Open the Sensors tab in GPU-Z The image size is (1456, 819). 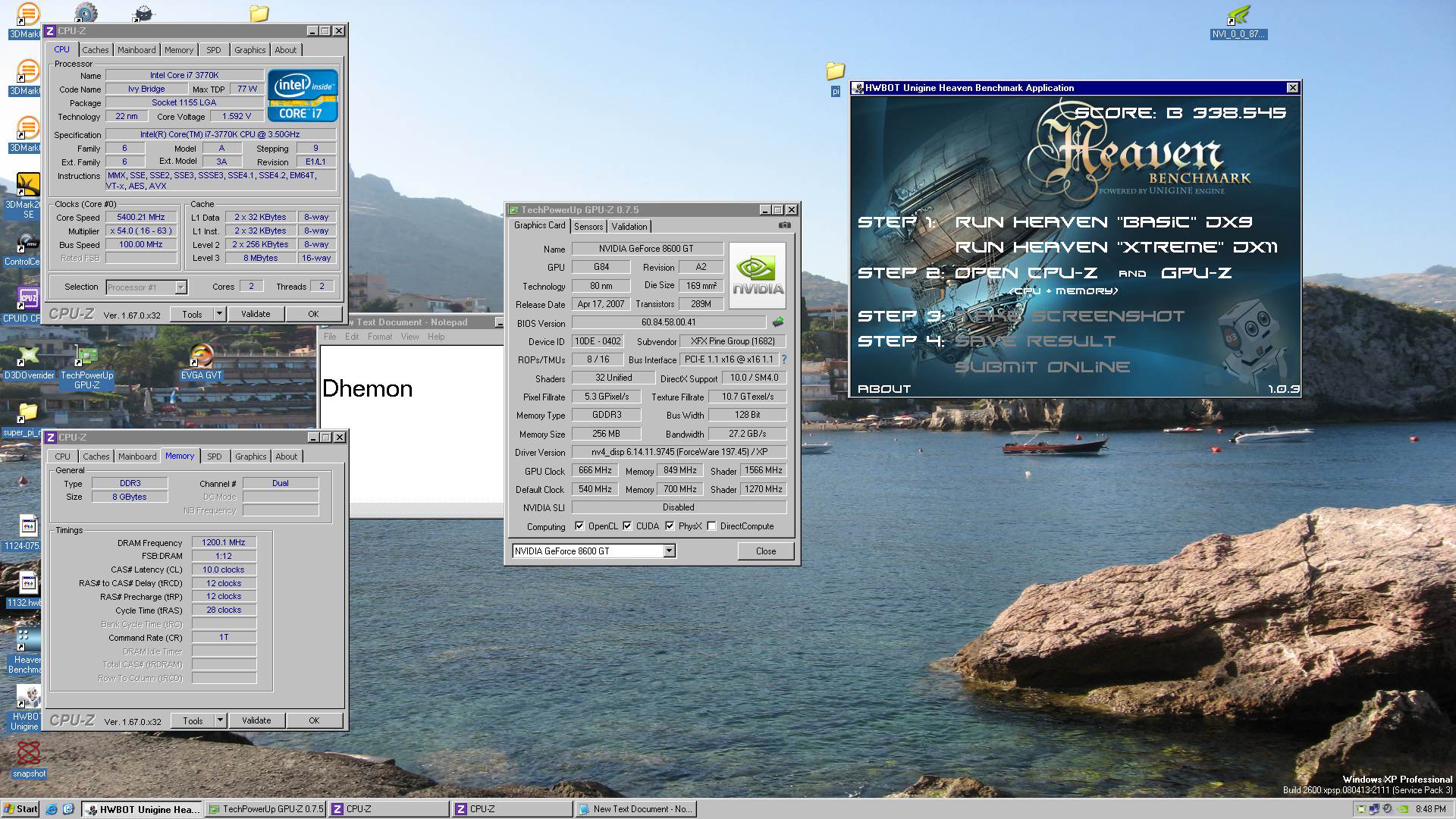pyautogui.click(x=588, y=227)
